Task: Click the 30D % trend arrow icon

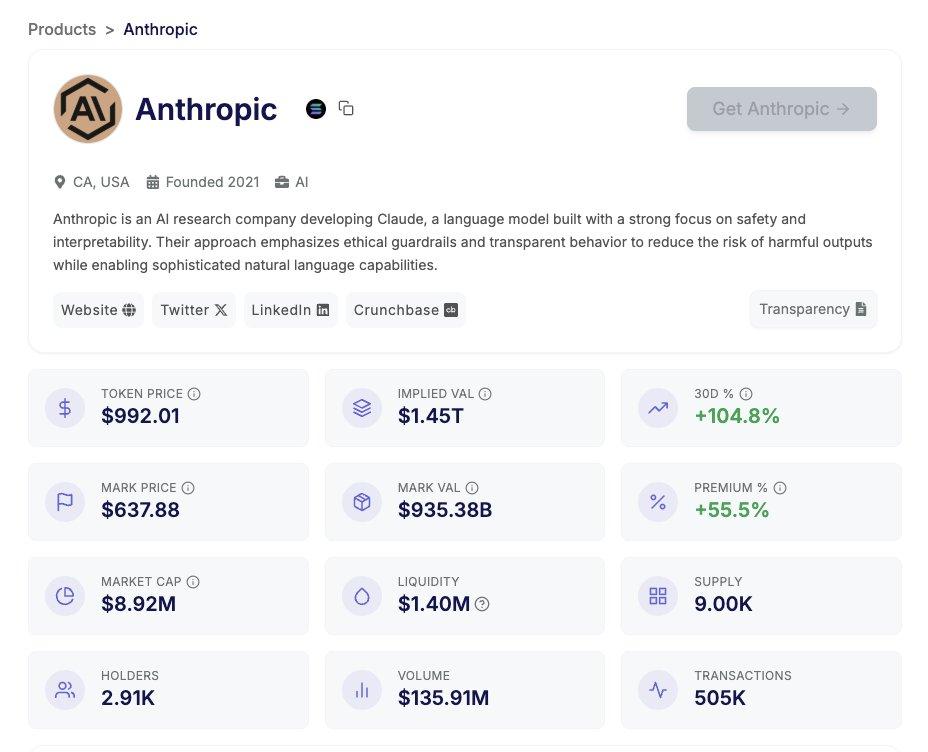Action: (x=658, y=408)
